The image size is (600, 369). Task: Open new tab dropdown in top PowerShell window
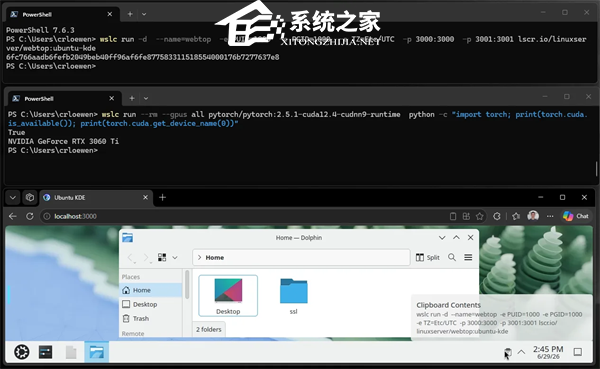tap(144, 14)
